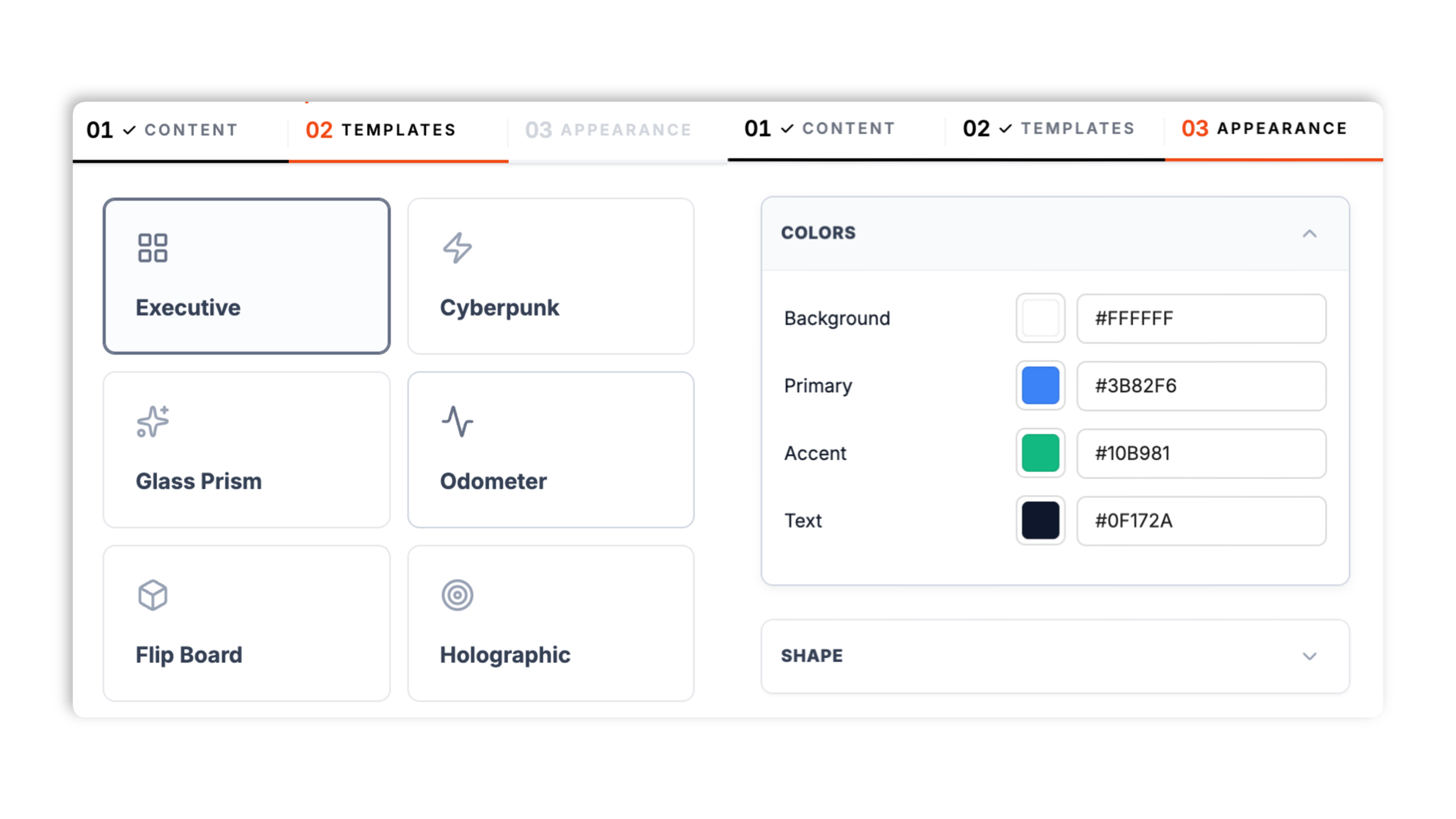1456x819 pixels.
Task: Collapse the COLORS section chevron
Action: [x=1310, y=234]
